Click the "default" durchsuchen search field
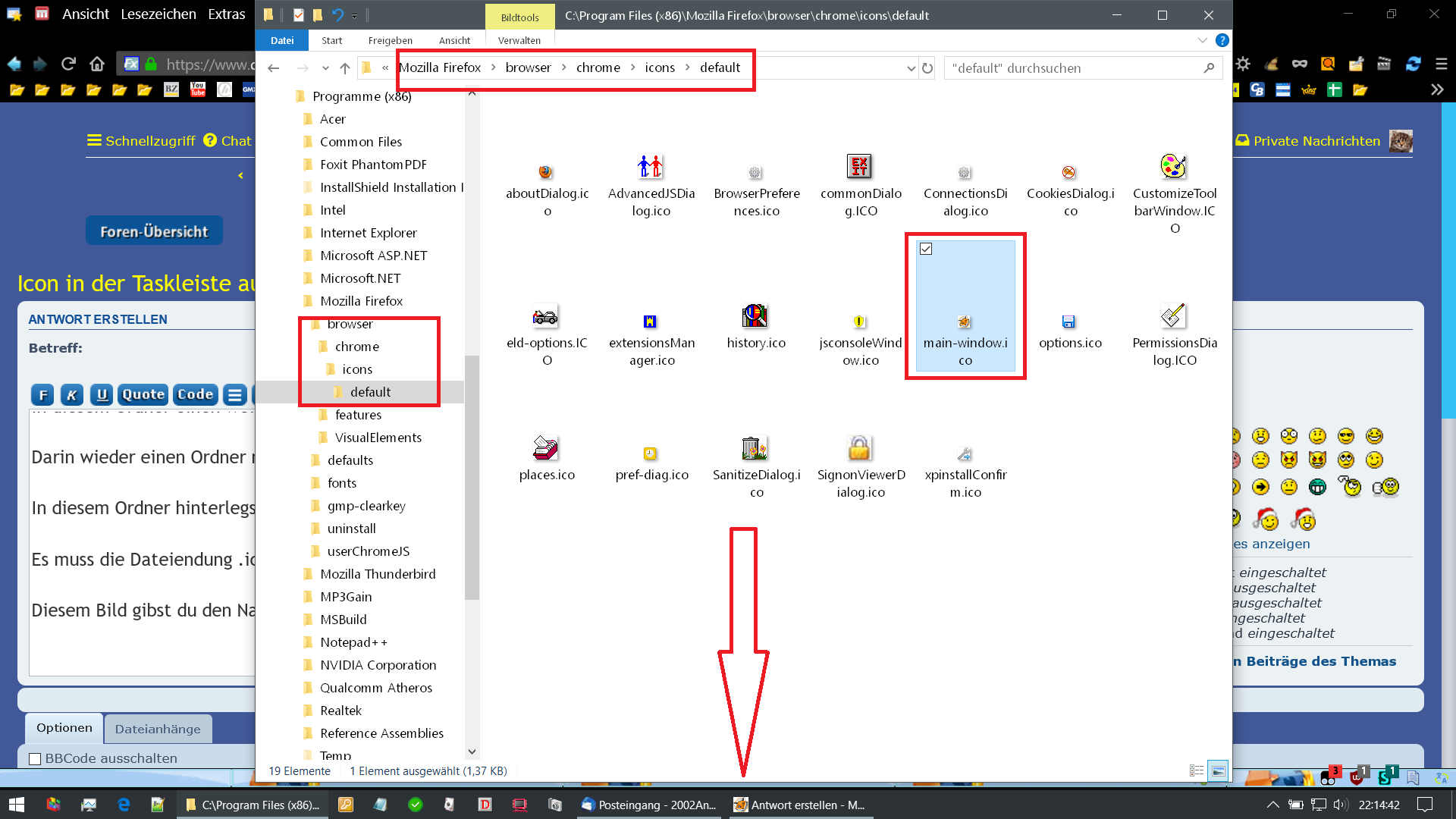This screenshot has width=1456, height=819. pos(1069,68)
